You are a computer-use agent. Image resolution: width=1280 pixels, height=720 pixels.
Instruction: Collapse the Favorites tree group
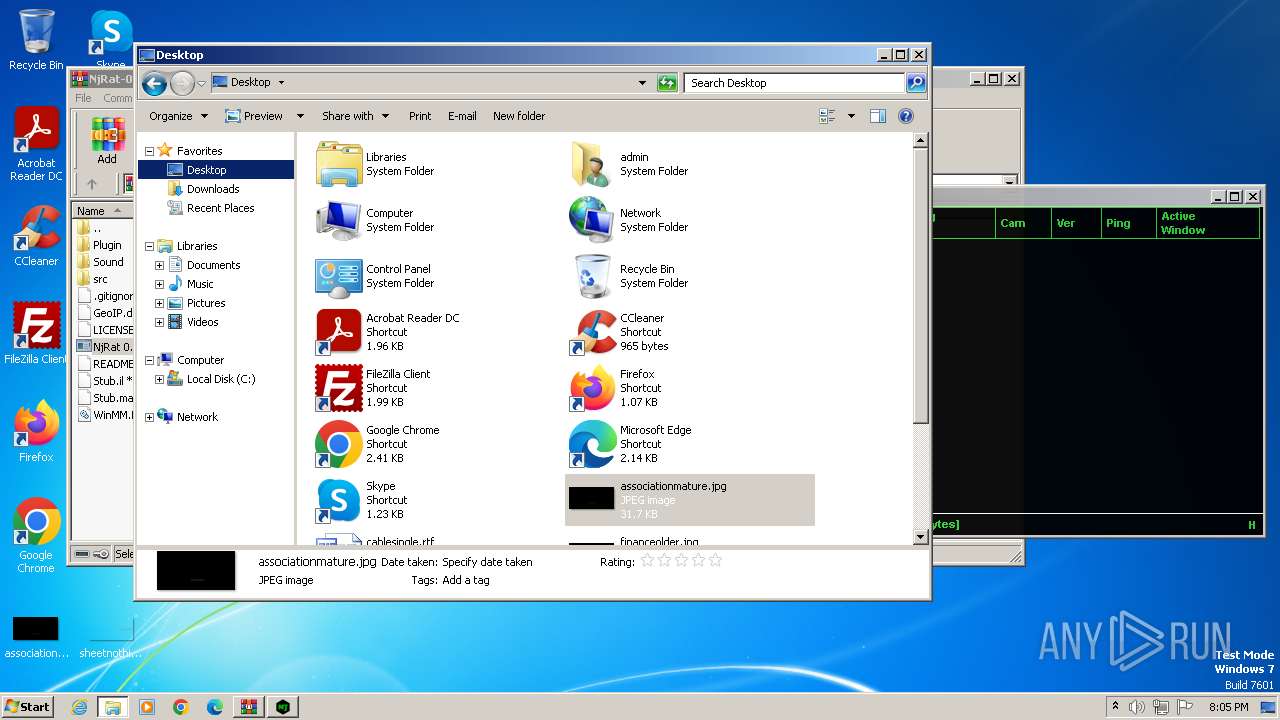(149, 151)
